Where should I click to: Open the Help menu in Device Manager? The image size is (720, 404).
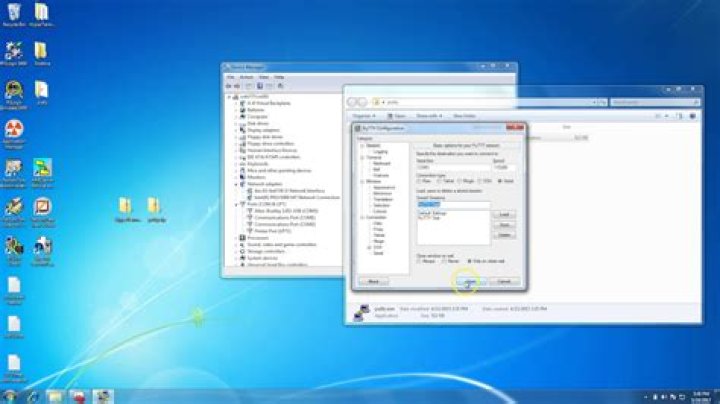279,77
